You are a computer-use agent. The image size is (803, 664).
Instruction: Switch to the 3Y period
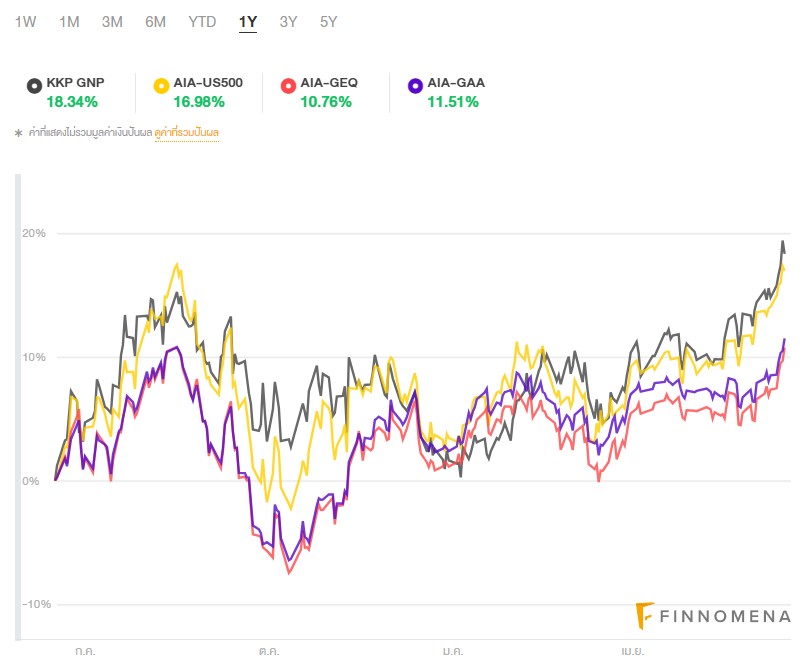coord(288,21)
